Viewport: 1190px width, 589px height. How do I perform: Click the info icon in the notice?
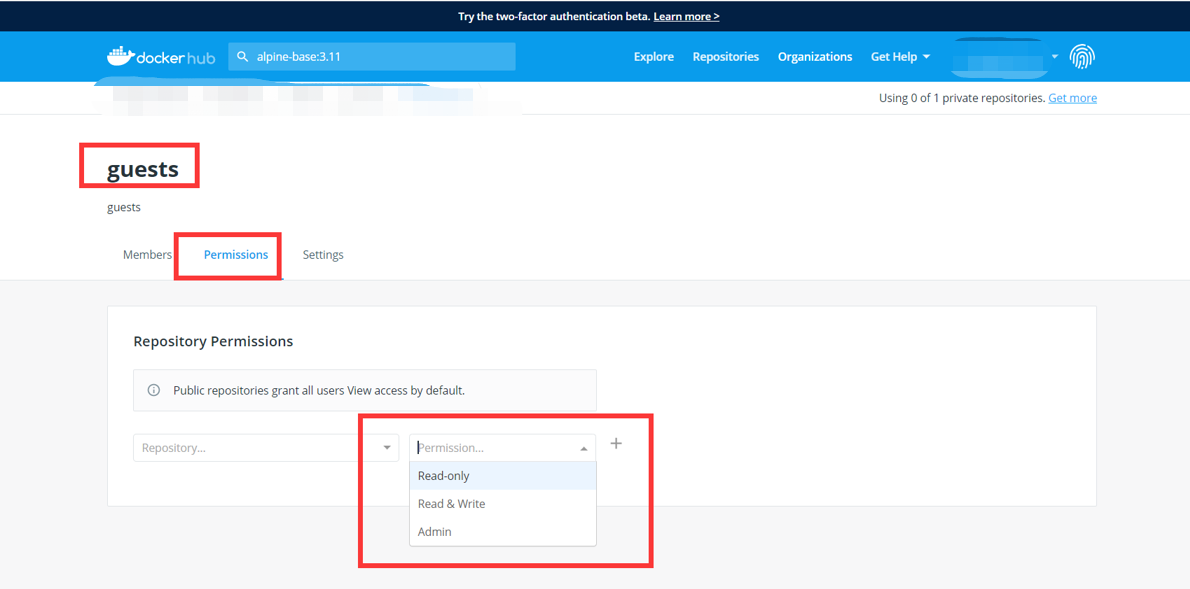pos(154,391)
